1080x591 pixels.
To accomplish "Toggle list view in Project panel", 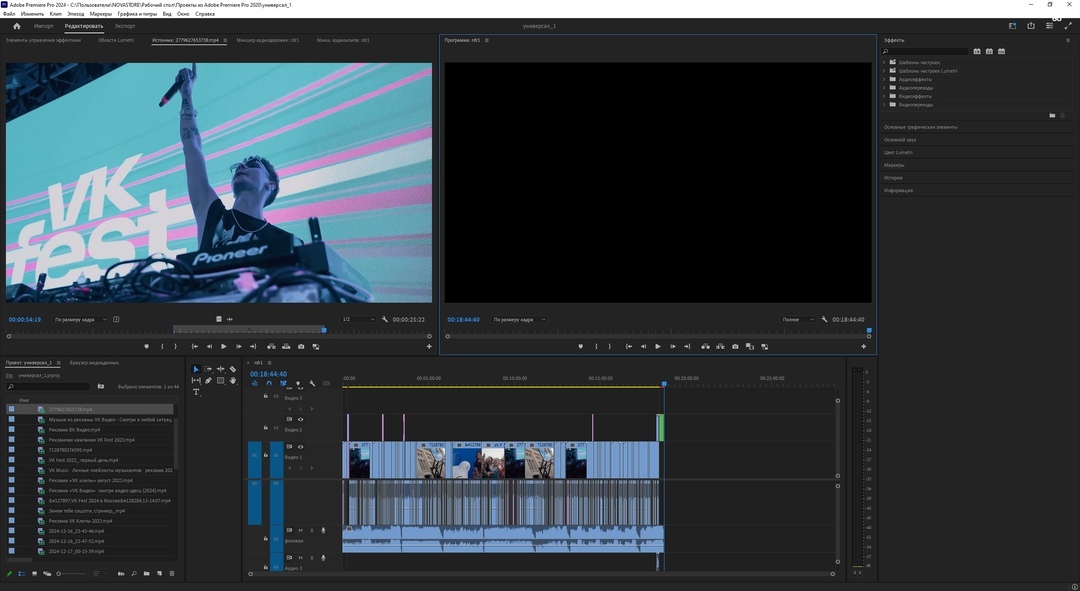I will (21, 573).
